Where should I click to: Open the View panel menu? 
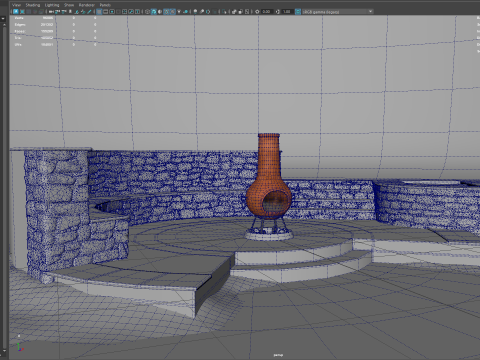point(16,5)
